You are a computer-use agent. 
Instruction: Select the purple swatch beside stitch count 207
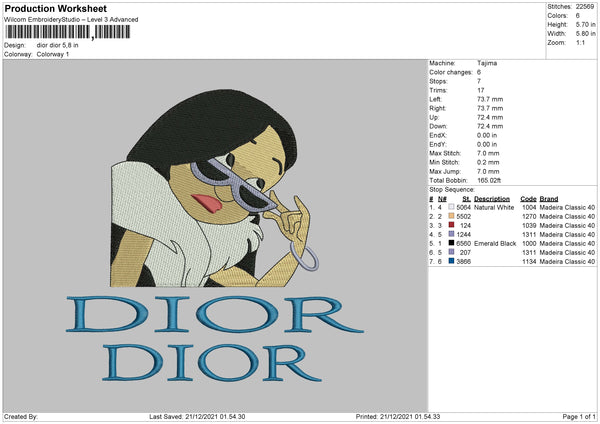tap(452, 252)
